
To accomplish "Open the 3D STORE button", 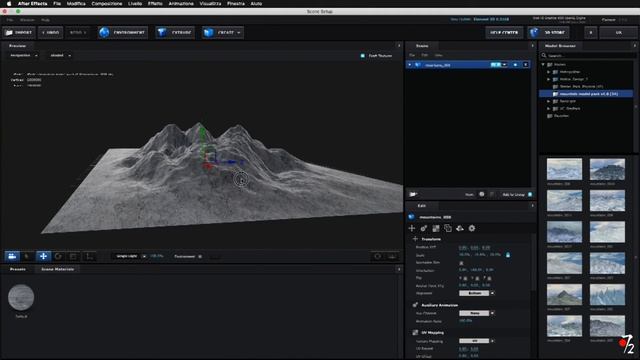I will [x=549, y=32].
